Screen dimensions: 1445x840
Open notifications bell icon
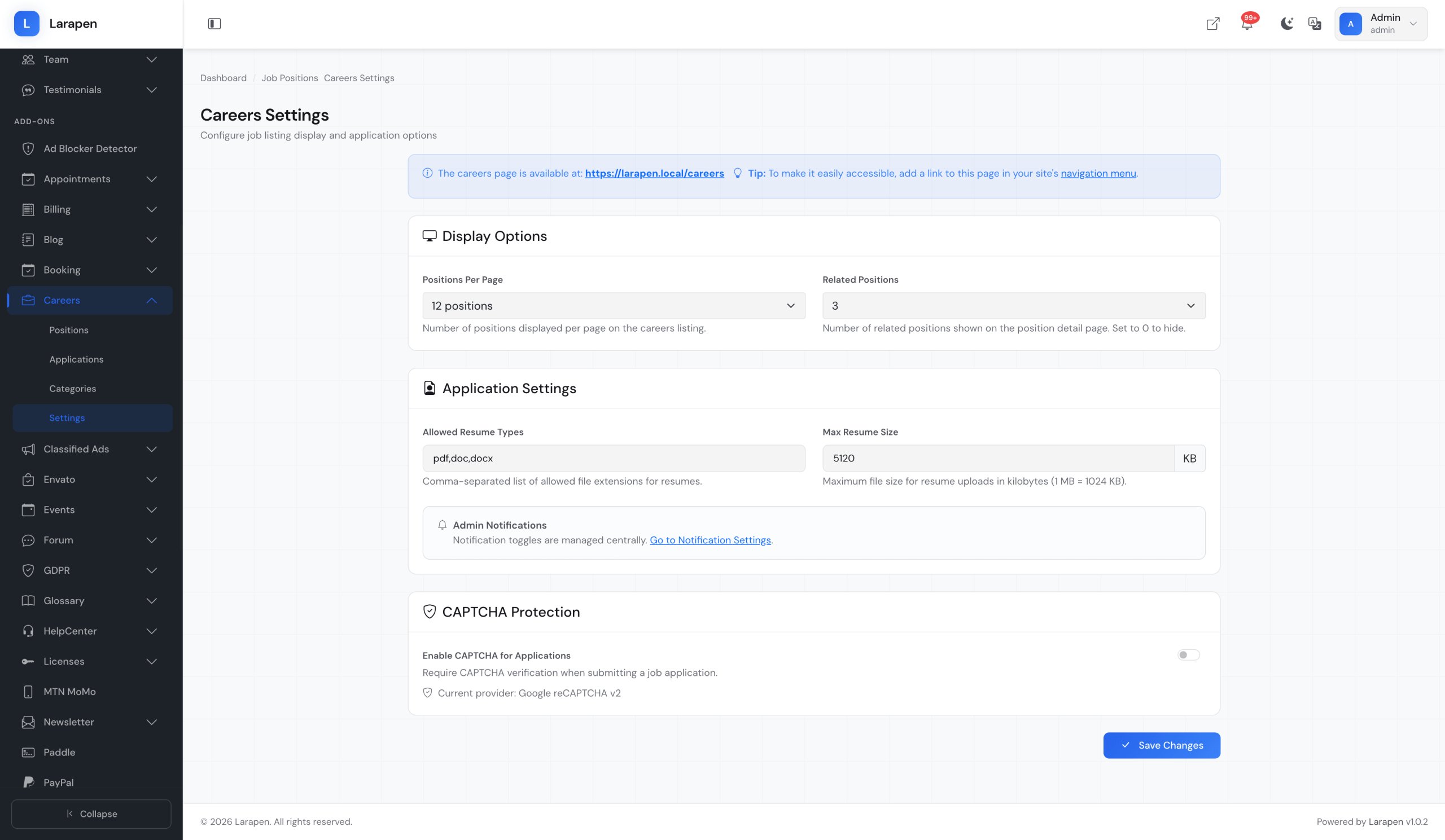(1246, 24)
